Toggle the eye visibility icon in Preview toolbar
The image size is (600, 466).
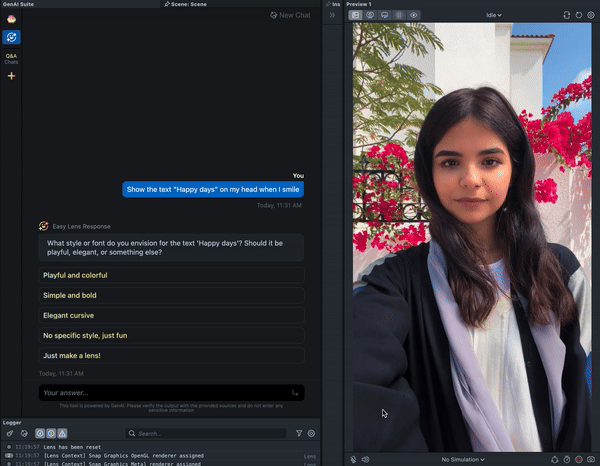point(414,15)
